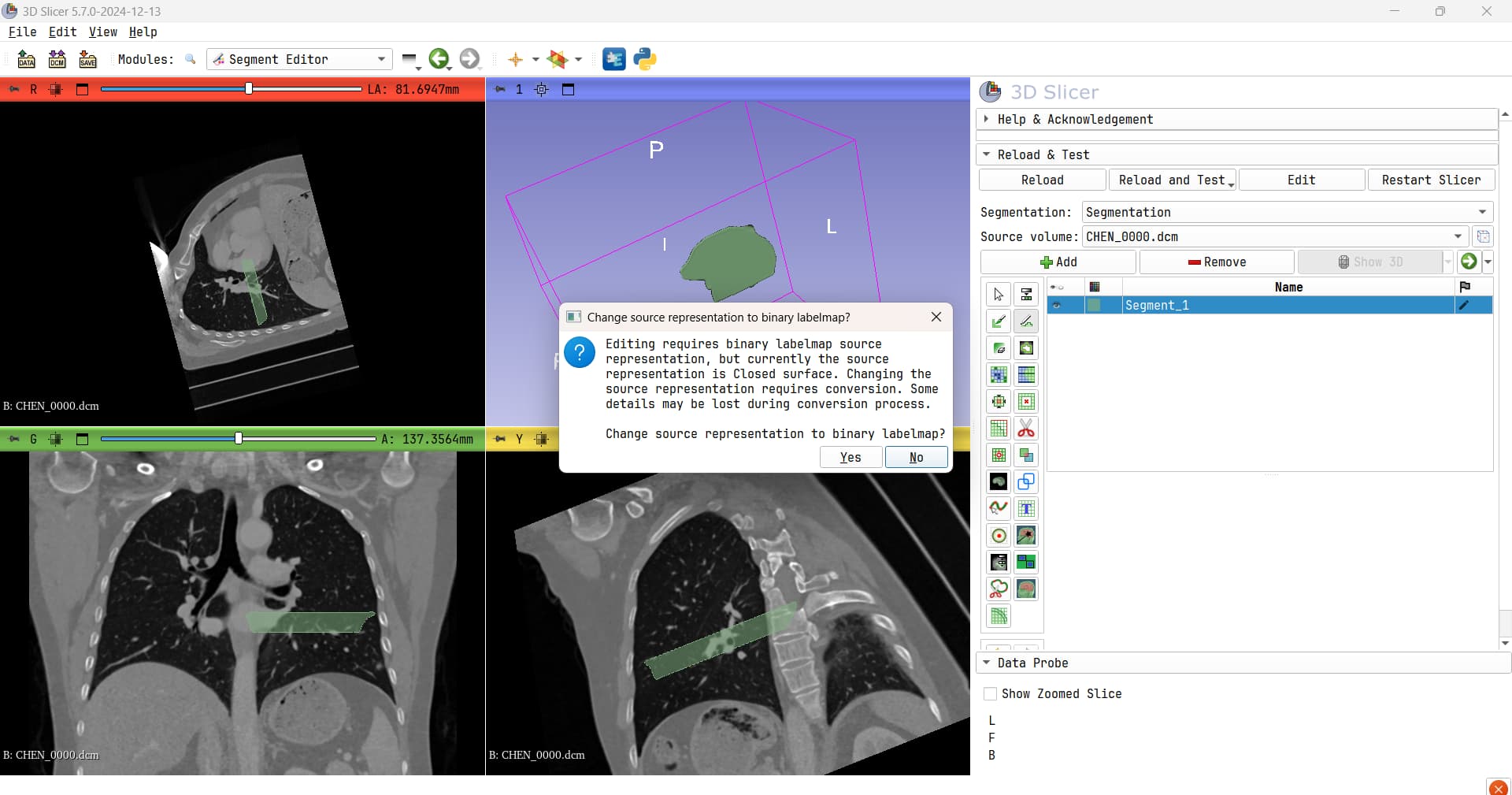Open the Segment Editor module dropdown
1512x795 pixels.
[x=299, y=59]
